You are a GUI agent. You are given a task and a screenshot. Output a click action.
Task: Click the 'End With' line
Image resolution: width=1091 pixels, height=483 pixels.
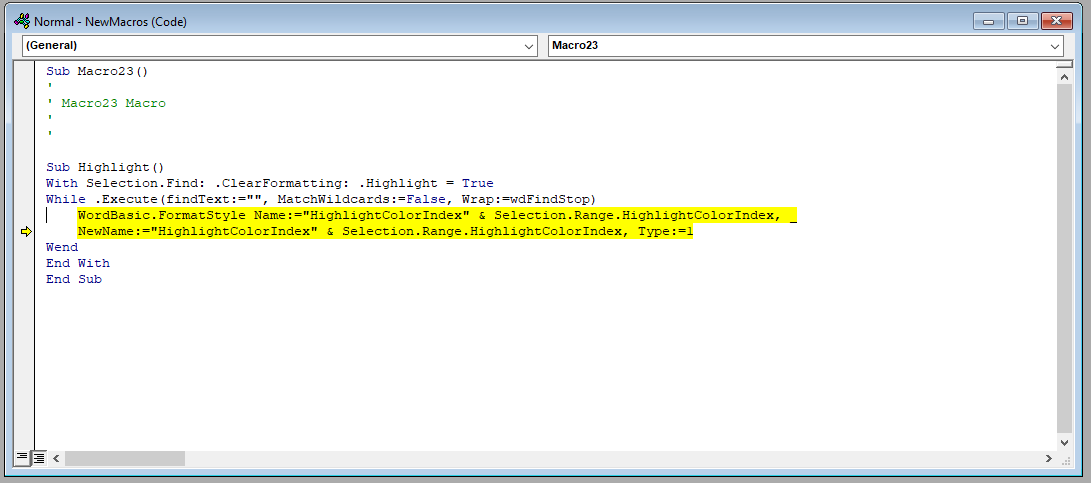tap(78, 263)
